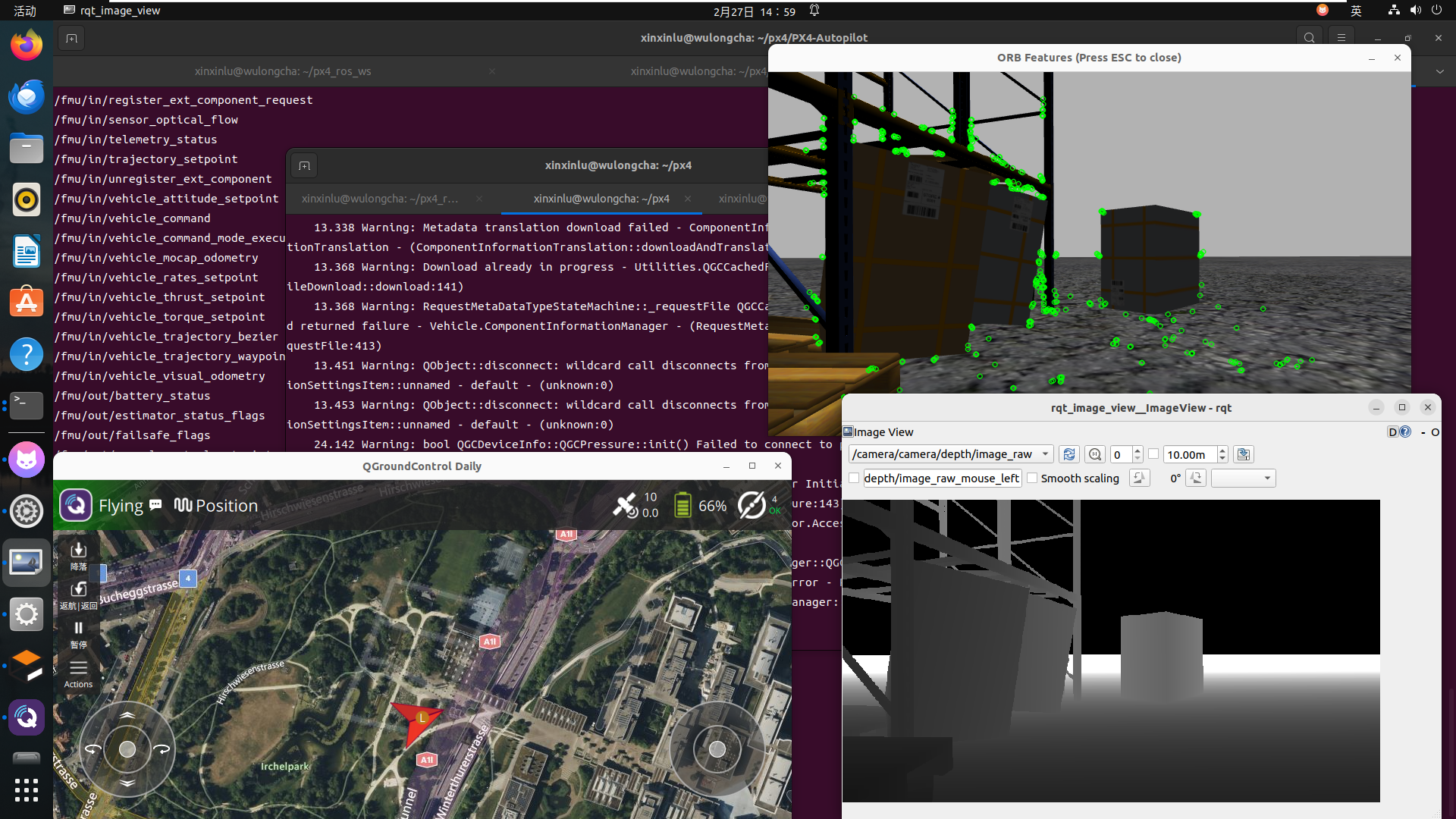Open search in the PX4-Autopilot terminal
1456x819 pixels.
(1309, 38)
